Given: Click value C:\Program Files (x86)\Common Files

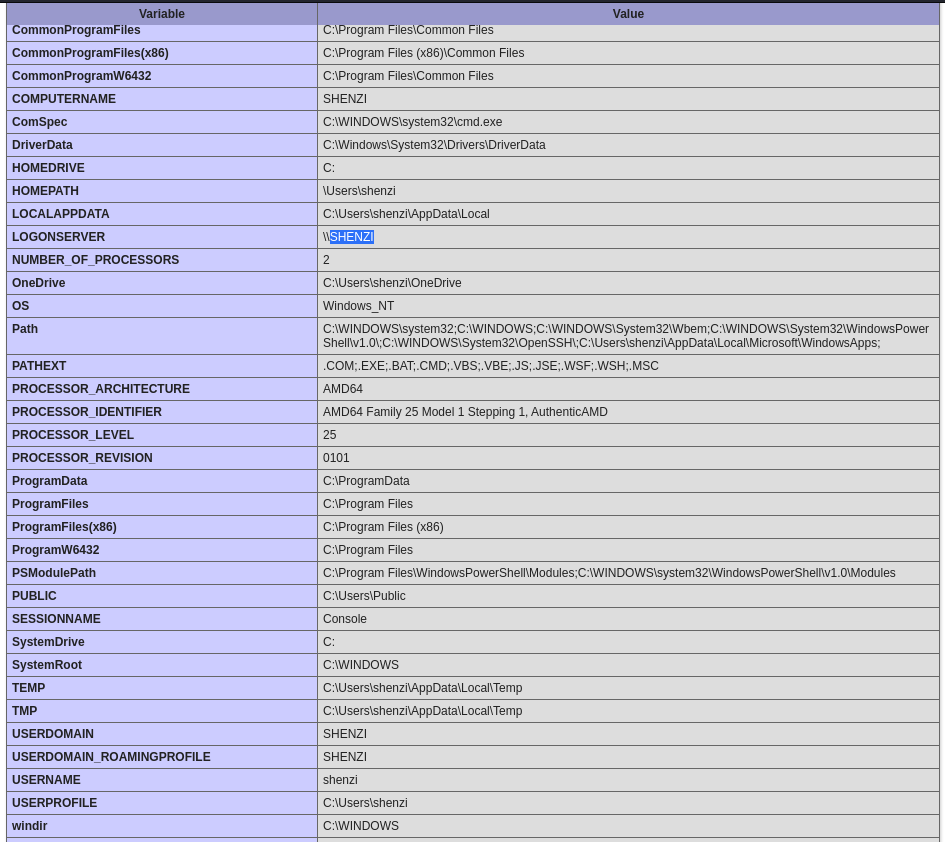Looking at the screenshot, I should [x=424, y=53].
